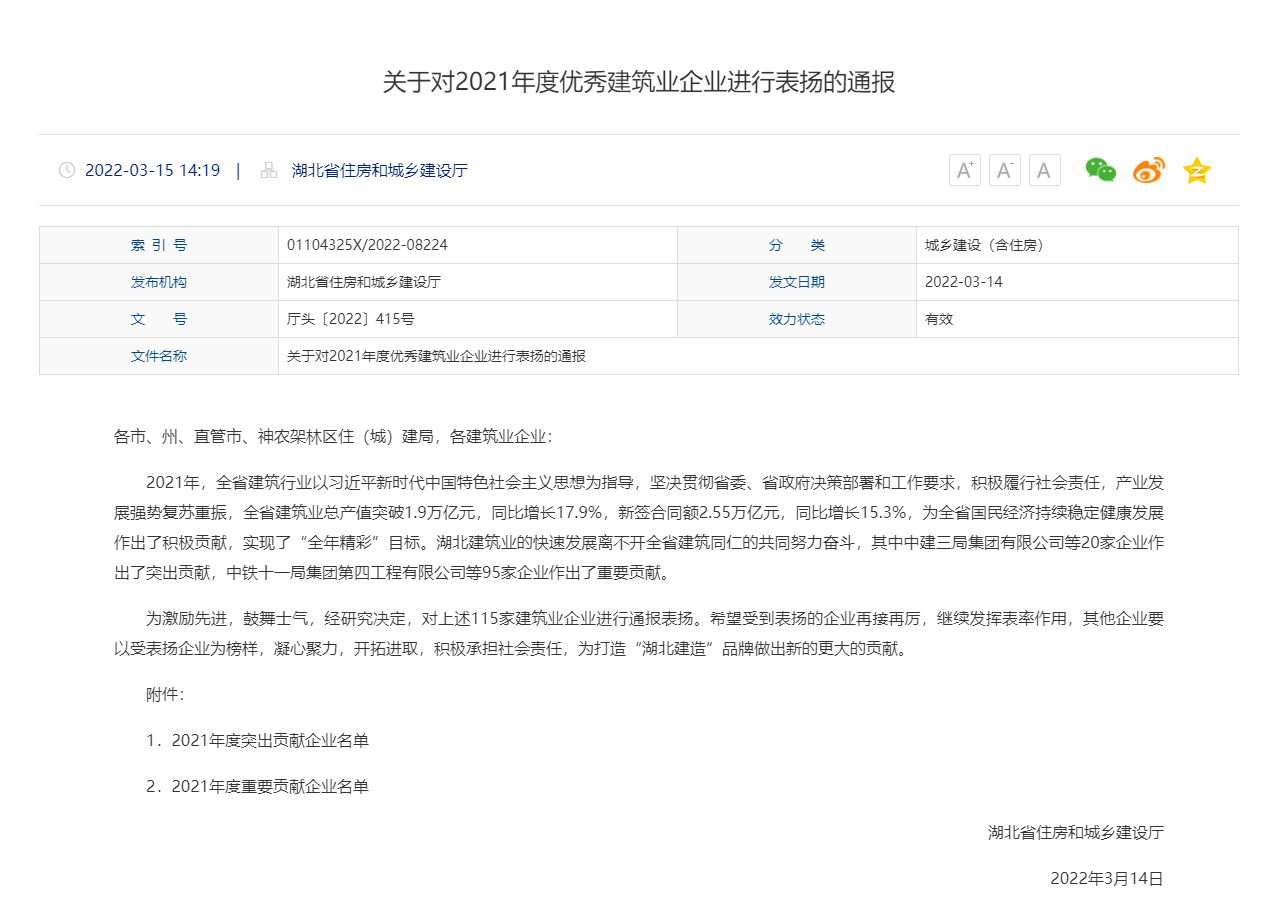Click the 效力状态 value 有效
1267x908 pixels.
click(939, 319)
